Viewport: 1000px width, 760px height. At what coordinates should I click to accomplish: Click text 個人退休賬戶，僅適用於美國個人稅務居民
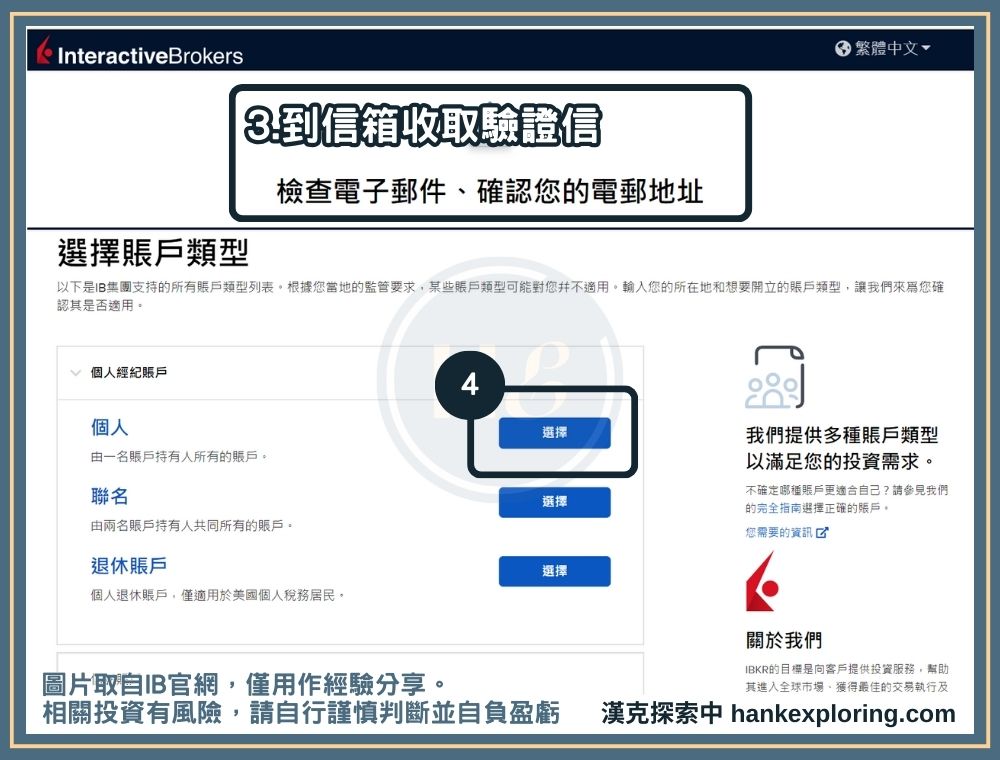pos(217,595)
